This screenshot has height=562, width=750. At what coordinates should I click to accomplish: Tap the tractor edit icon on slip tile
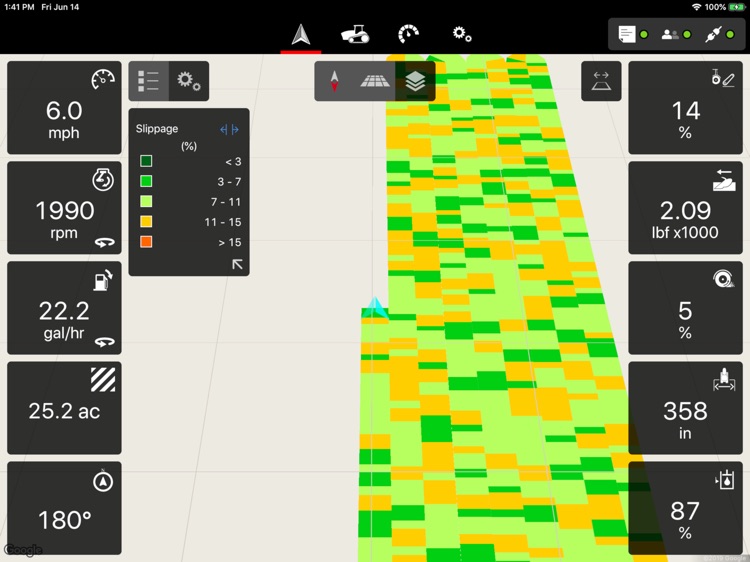(x=723, y=78)
